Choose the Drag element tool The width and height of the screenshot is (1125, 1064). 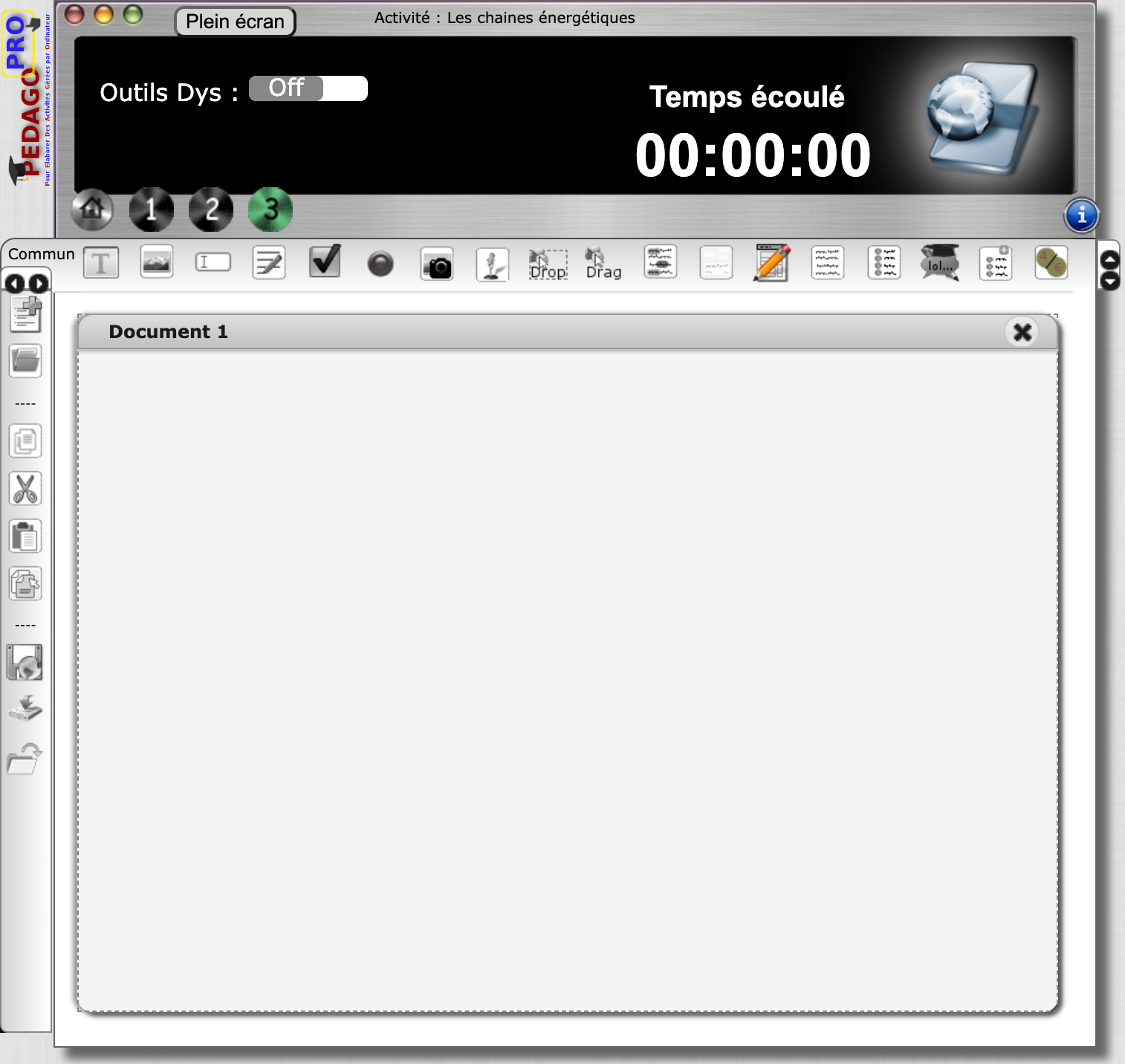(603, 265)
